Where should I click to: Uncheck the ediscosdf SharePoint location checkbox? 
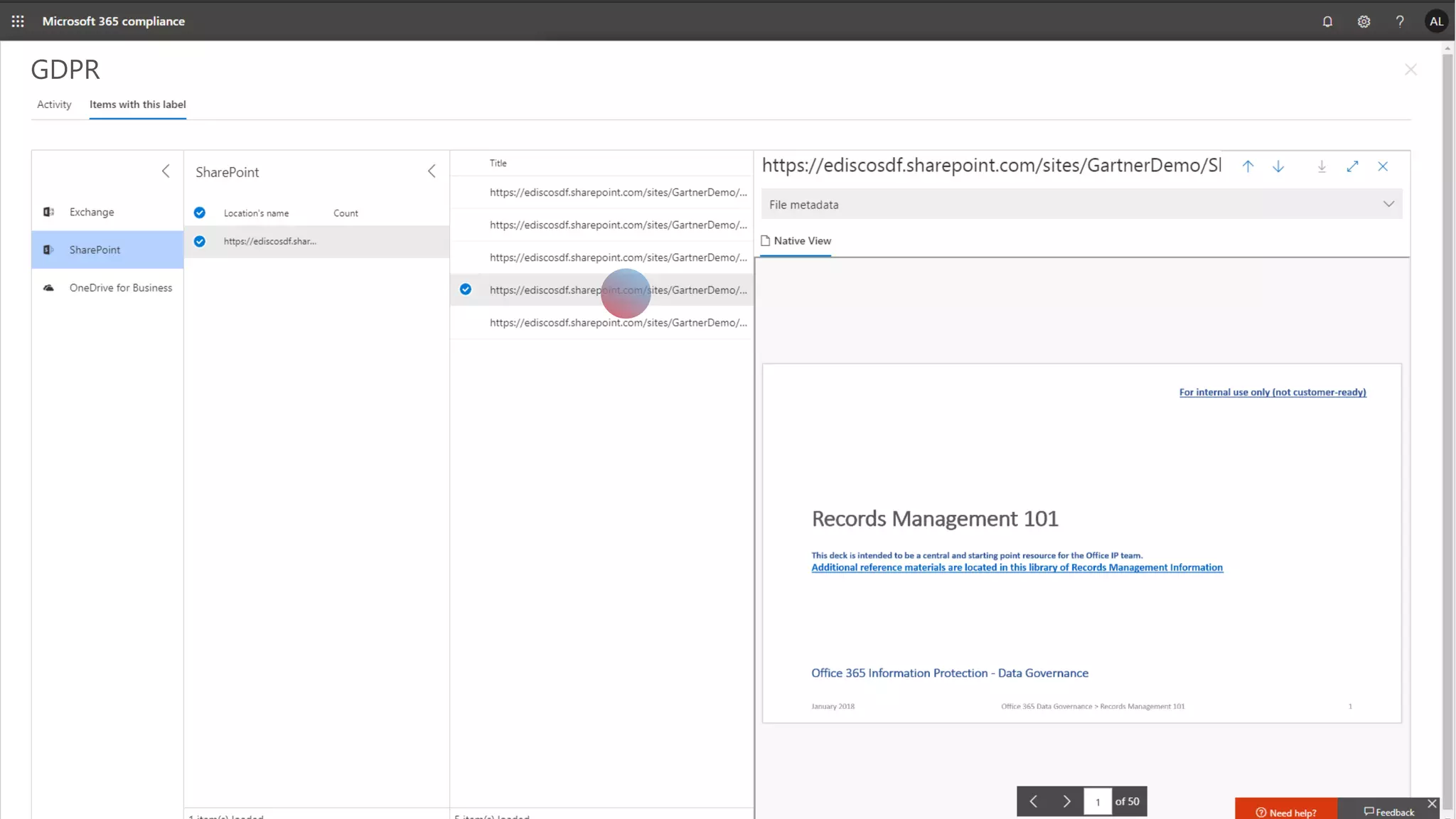tap(200, 242)
